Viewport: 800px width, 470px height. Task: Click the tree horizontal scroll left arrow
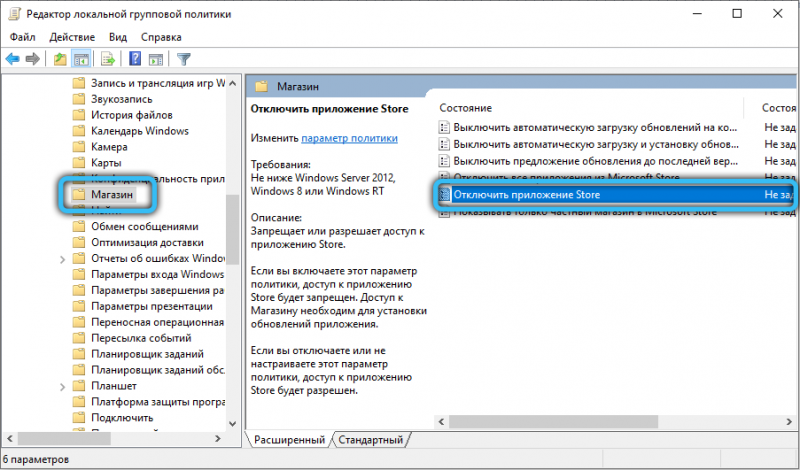point(9,439)
